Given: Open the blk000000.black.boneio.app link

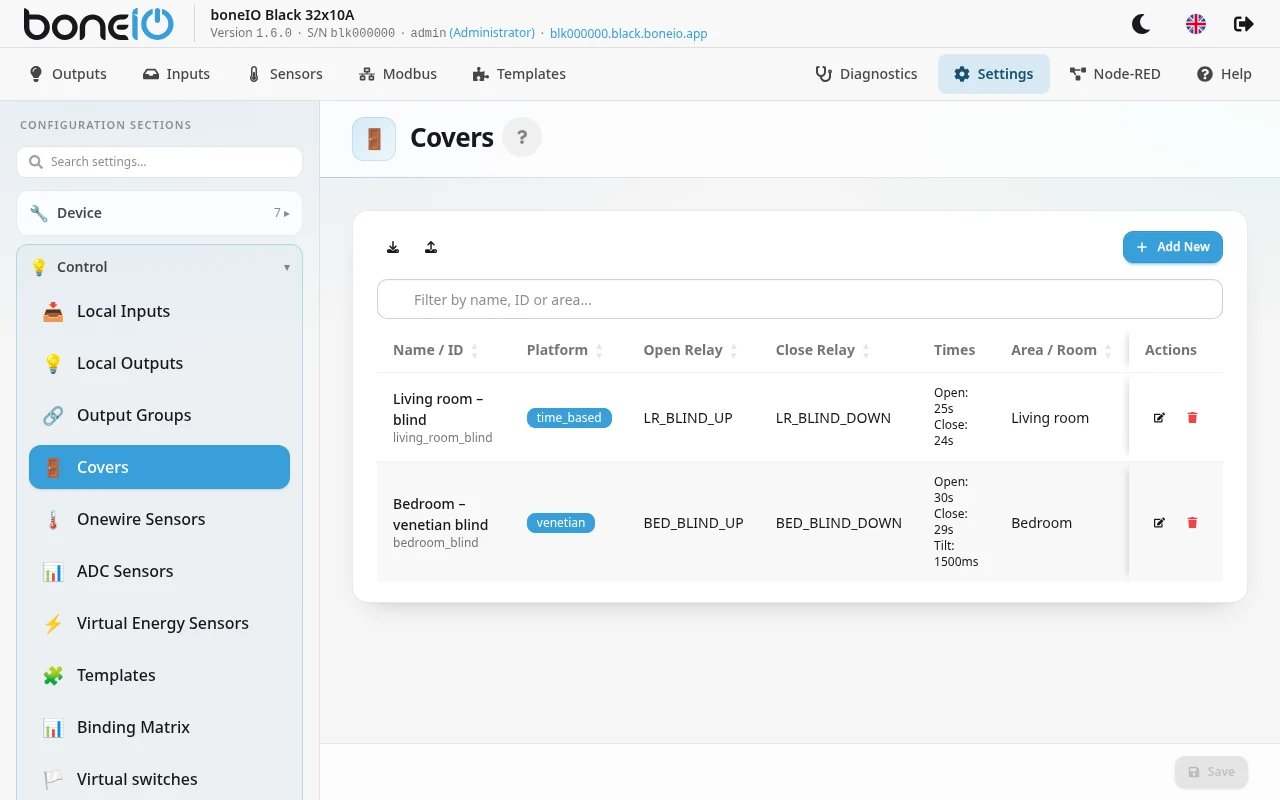Looking at the screenshot, I should (x=629, y=33).
